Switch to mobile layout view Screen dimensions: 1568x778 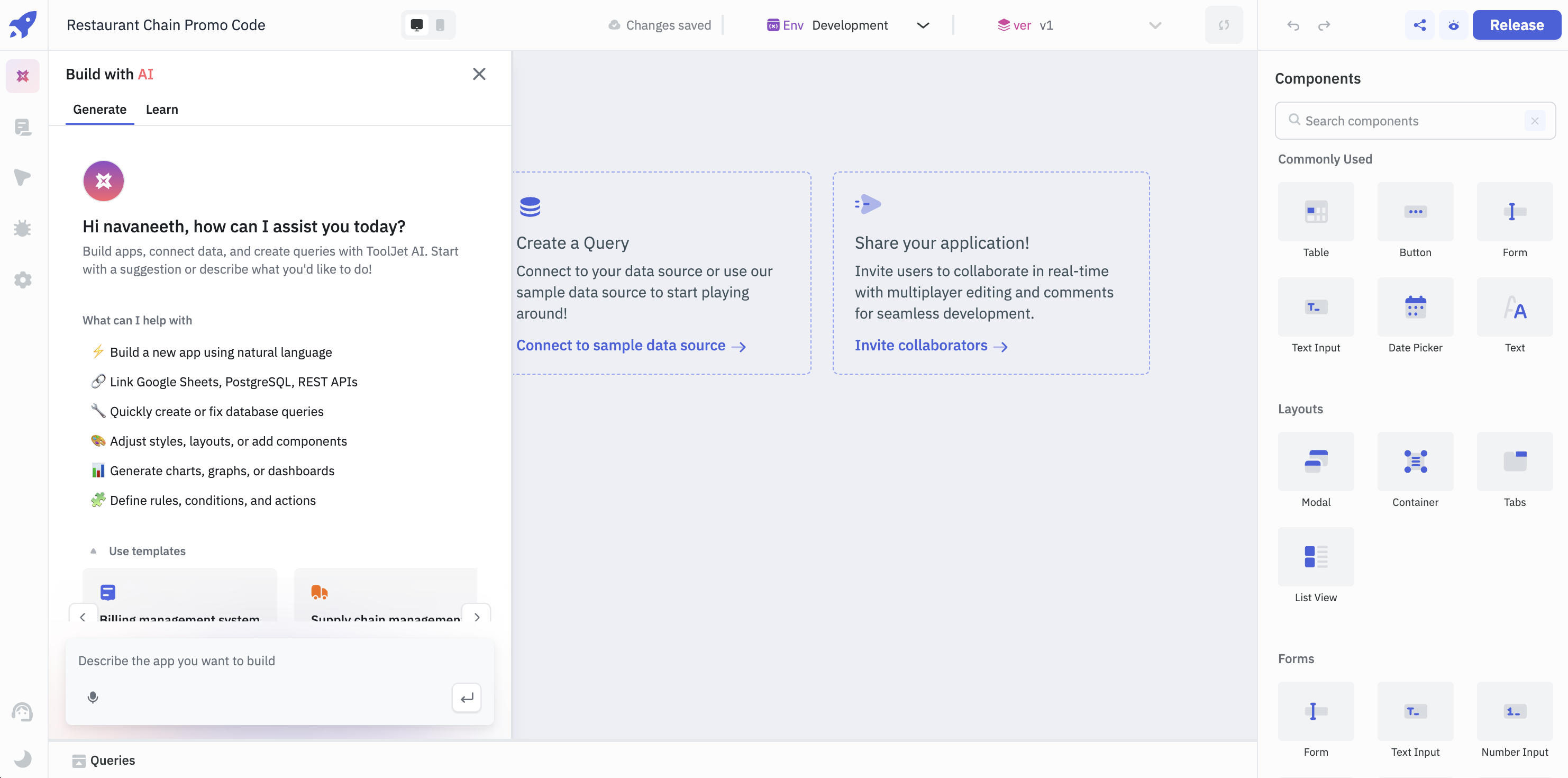click(x=440, y=25)
